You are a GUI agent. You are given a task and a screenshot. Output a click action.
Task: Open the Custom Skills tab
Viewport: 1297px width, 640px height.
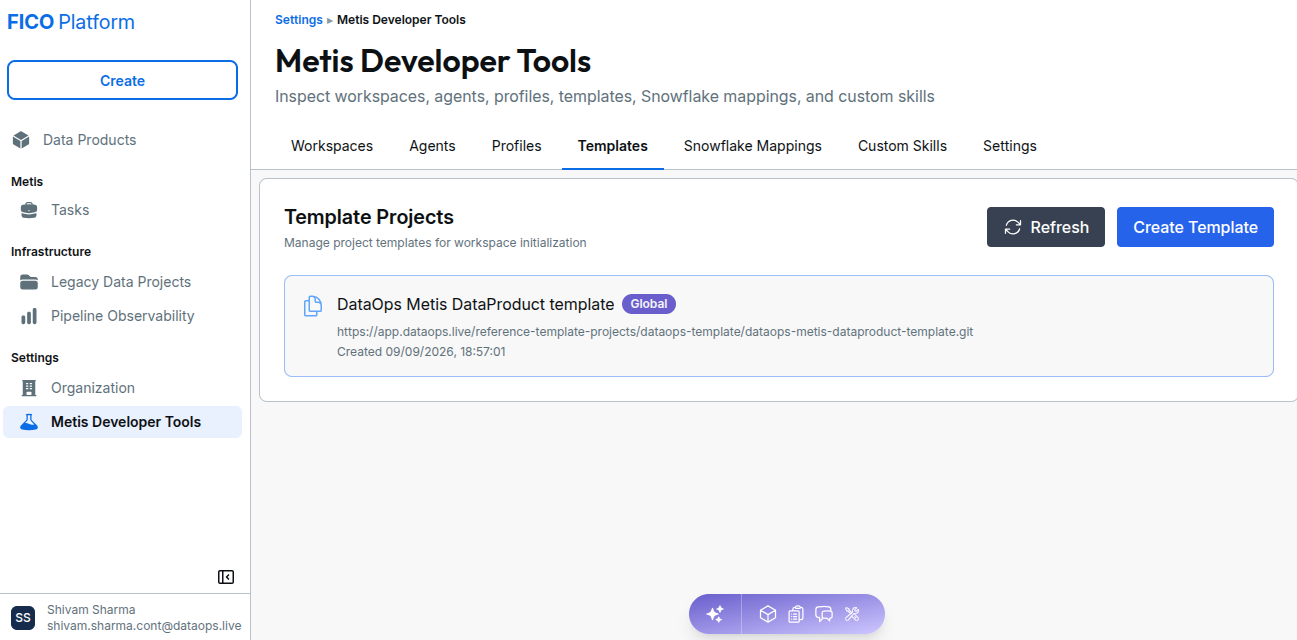click(x=902, y=146)
